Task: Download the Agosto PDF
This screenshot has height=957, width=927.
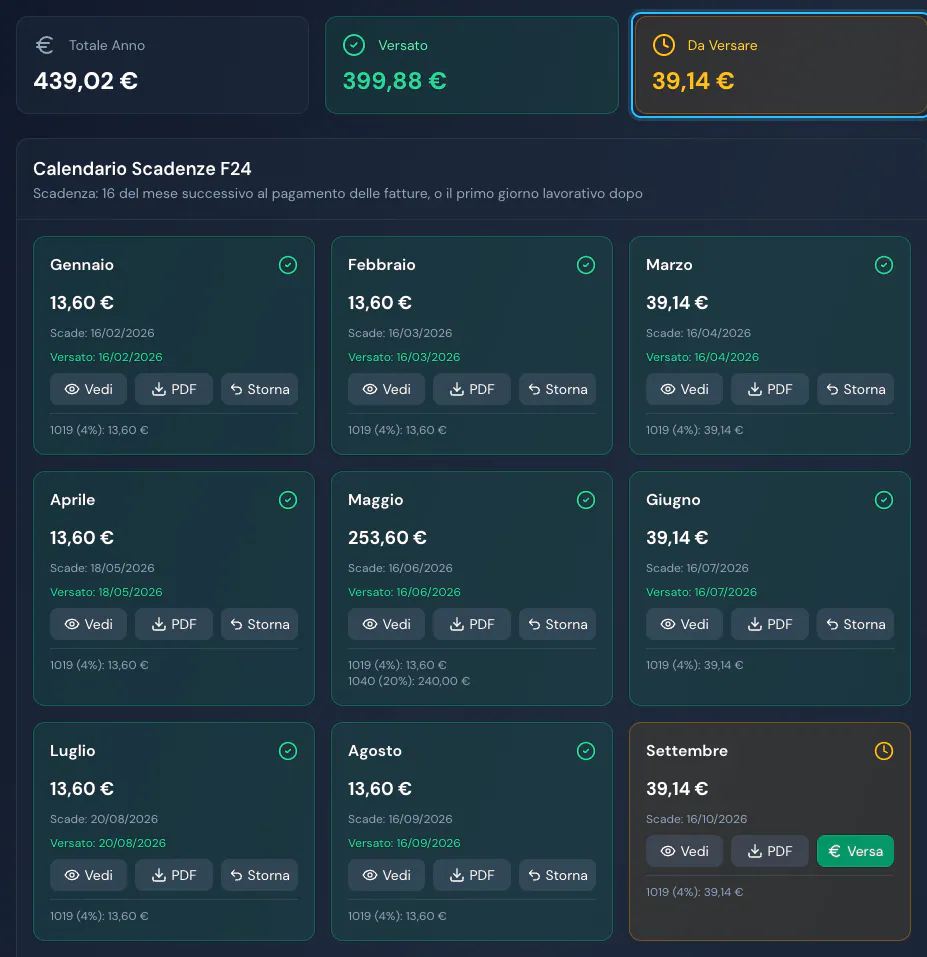Action: click(x=472, y=875)
